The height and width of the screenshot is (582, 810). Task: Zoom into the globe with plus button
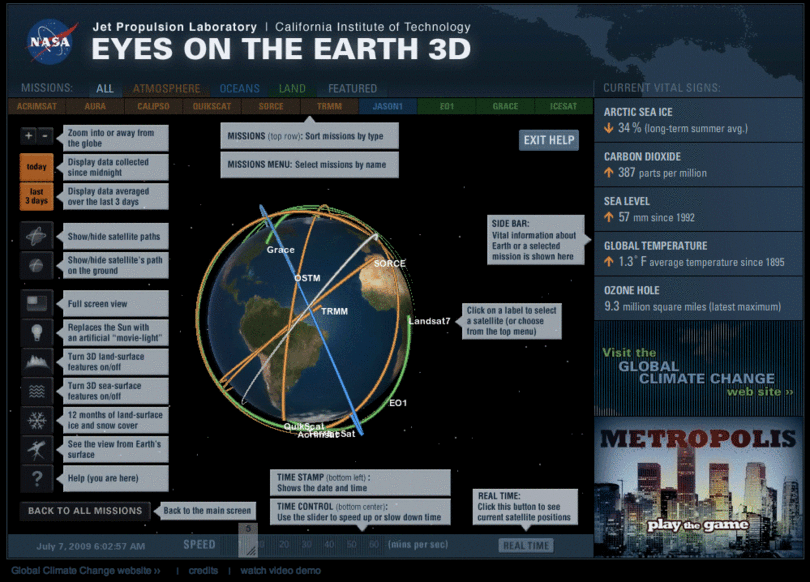point(29,136)
